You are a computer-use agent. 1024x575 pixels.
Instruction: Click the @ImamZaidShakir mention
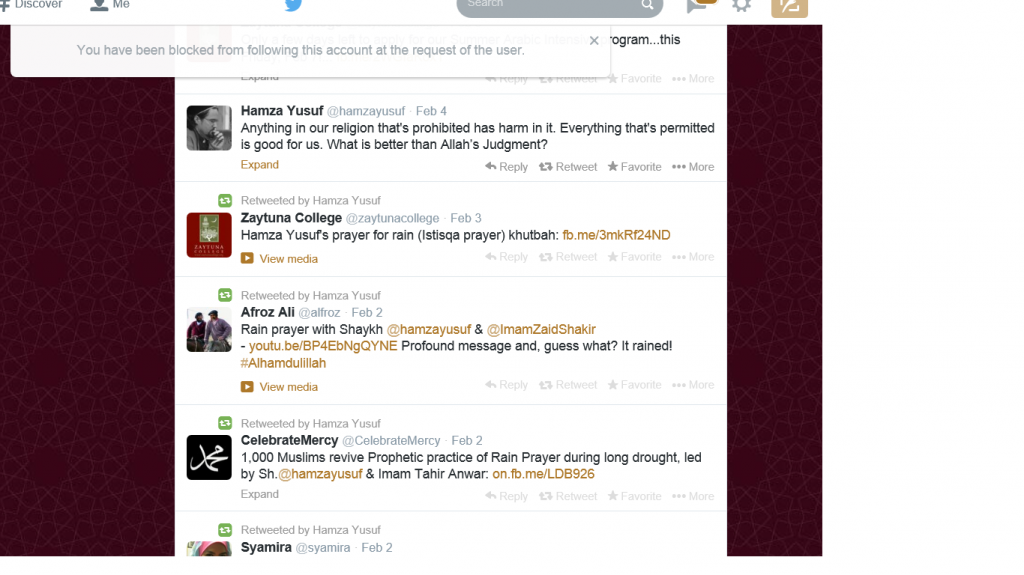[541, 329]
